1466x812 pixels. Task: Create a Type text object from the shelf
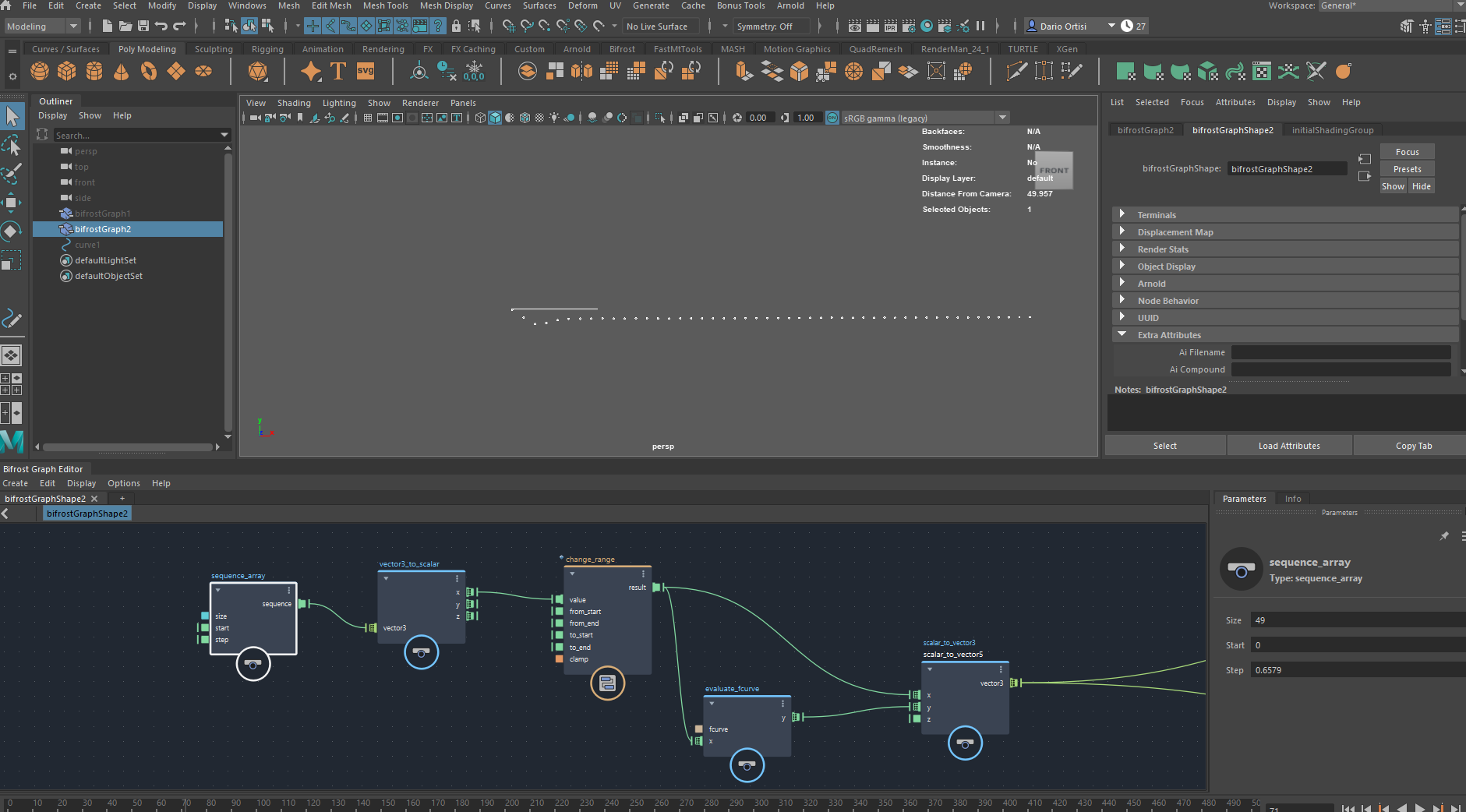[x=337, y=71]
